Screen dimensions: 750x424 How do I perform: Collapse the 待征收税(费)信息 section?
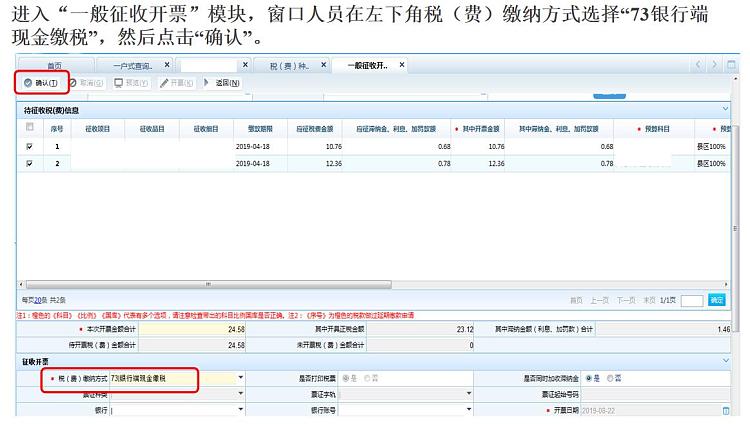725,109
